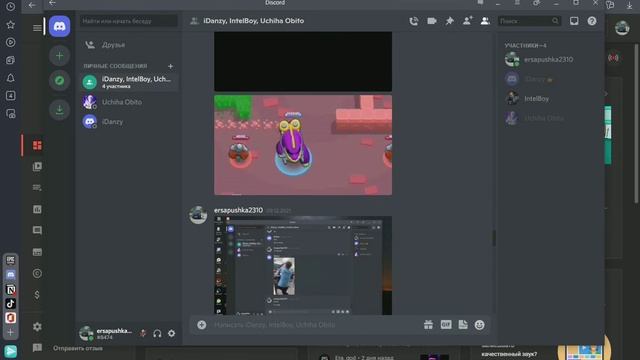Add friends to the group DM
Image resolution: width=640 pixels, height=360 pixels.
point(467,20)
